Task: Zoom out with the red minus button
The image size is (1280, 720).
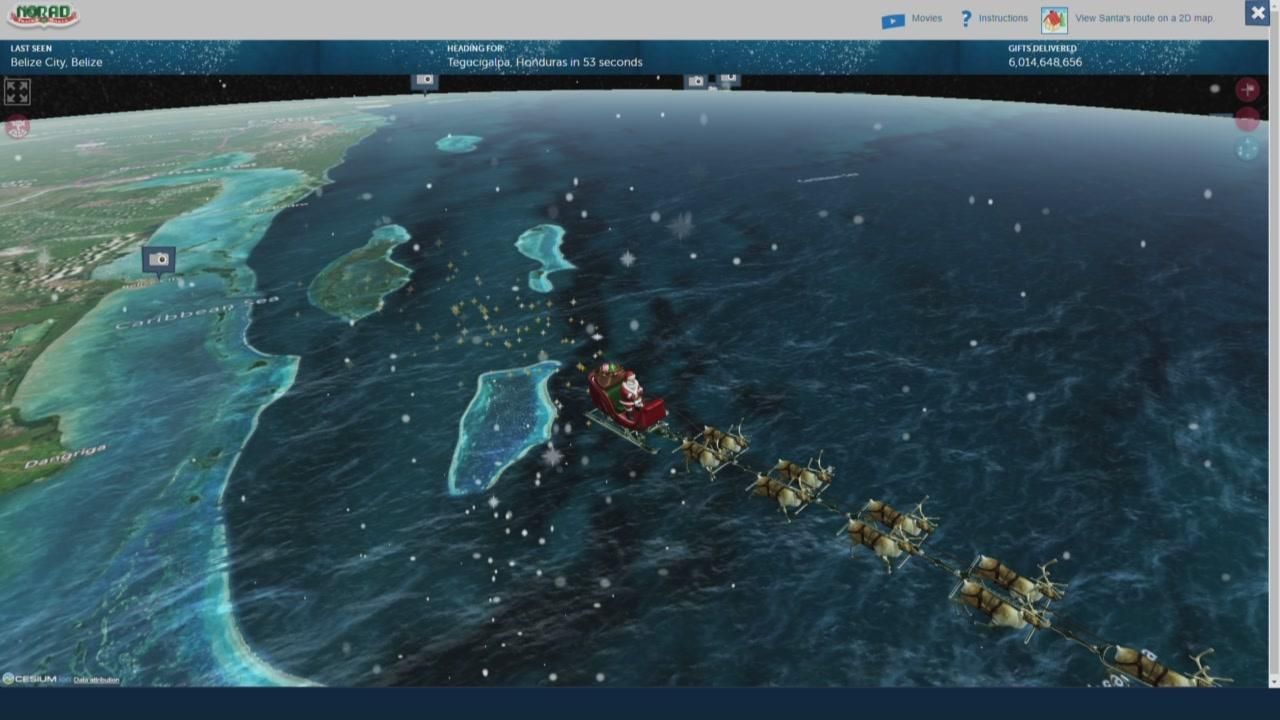Action: tap(1247, 119)
